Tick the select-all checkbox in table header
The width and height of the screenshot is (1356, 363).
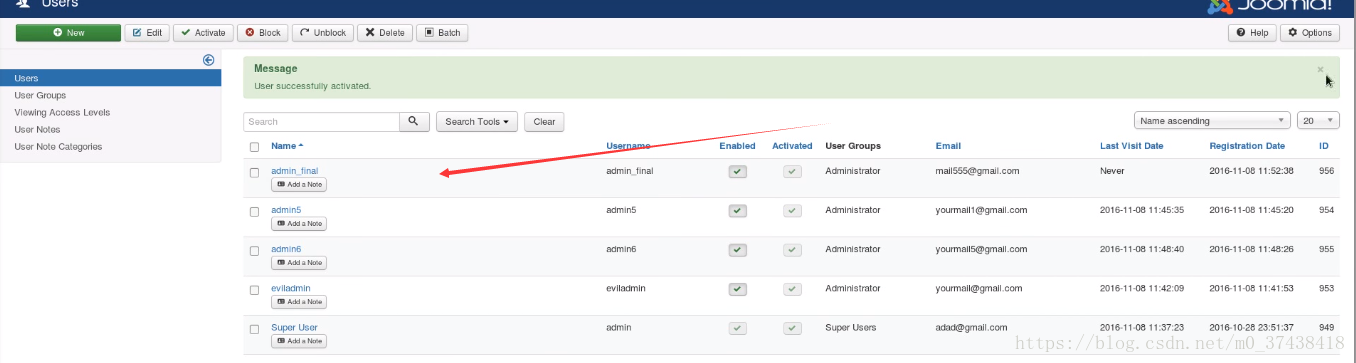pos(254,147)
